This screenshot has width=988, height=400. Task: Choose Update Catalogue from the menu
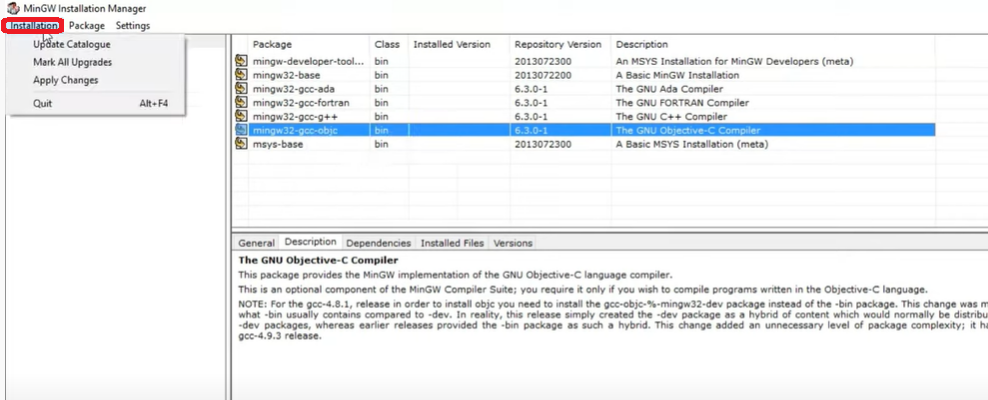72,45
